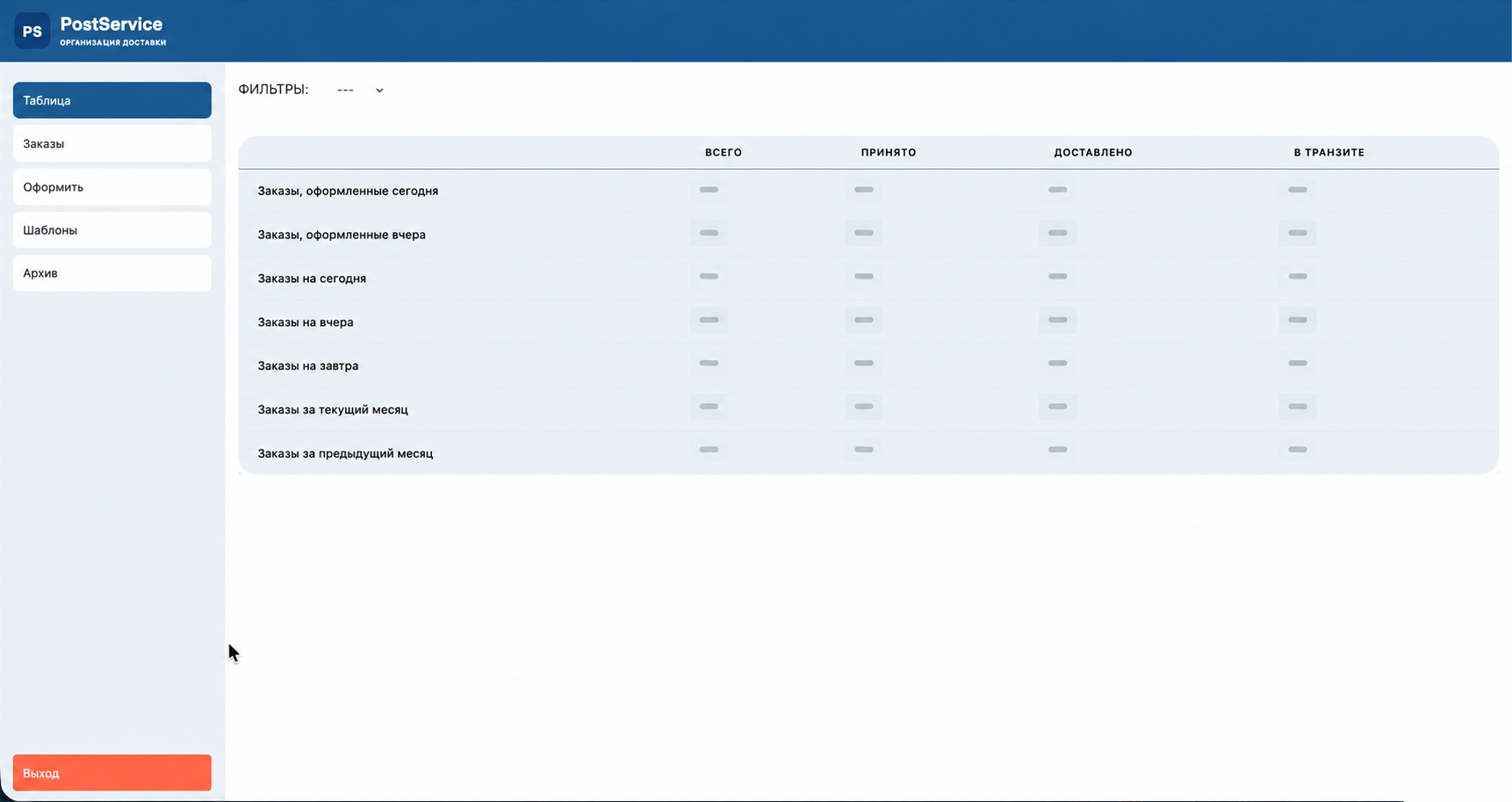Click В транзите value for 'Заказы на сегодня'
1512x802 pixels.
click(1298, 277)
